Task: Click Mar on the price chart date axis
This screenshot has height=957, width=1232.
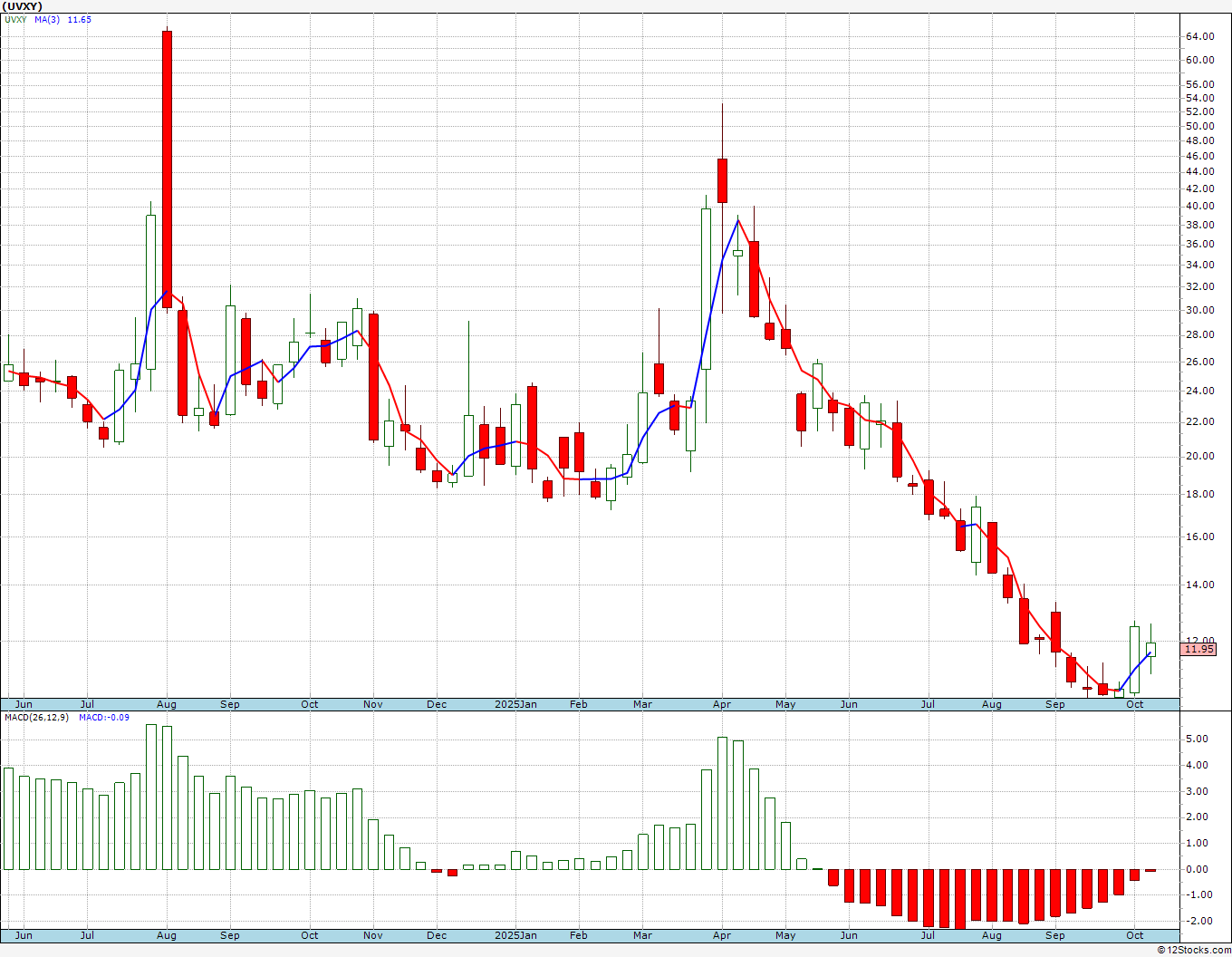Action: coord(642,704)
